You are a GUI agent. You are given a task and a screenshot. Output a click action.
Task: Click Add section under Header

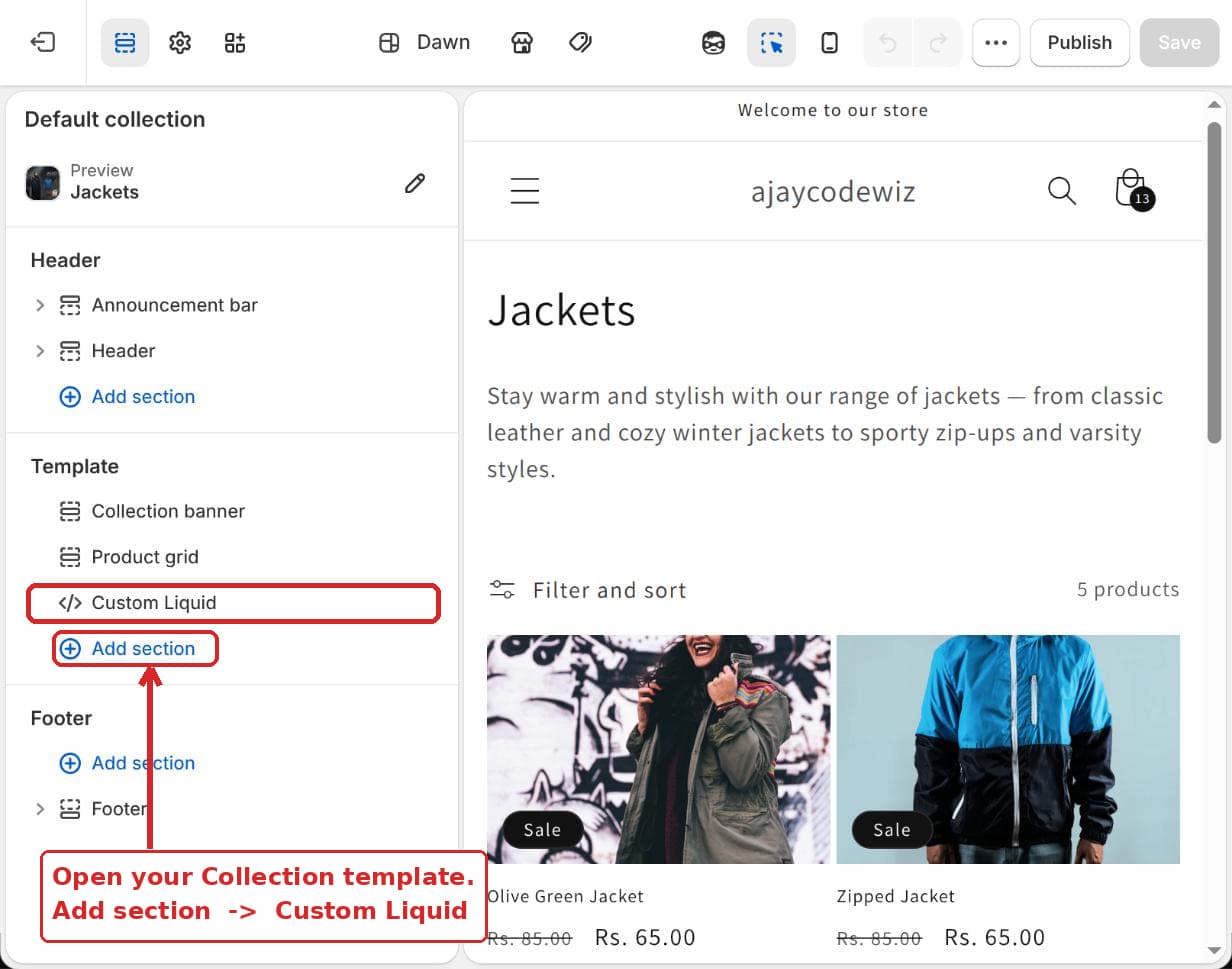point(128,397)
